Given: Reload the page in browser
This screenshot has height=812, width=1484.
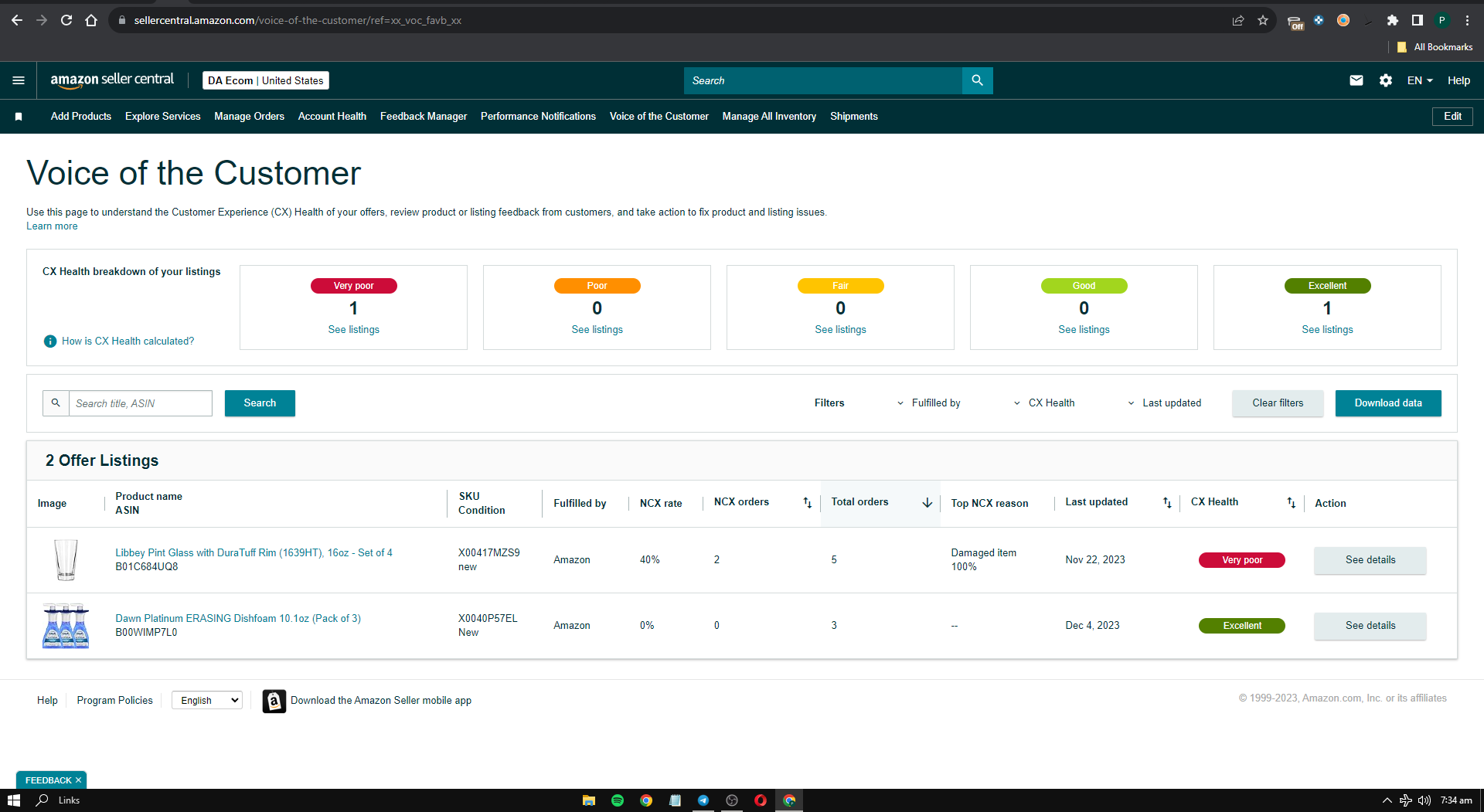Looking at the screenshot, I should pos(66,20).
